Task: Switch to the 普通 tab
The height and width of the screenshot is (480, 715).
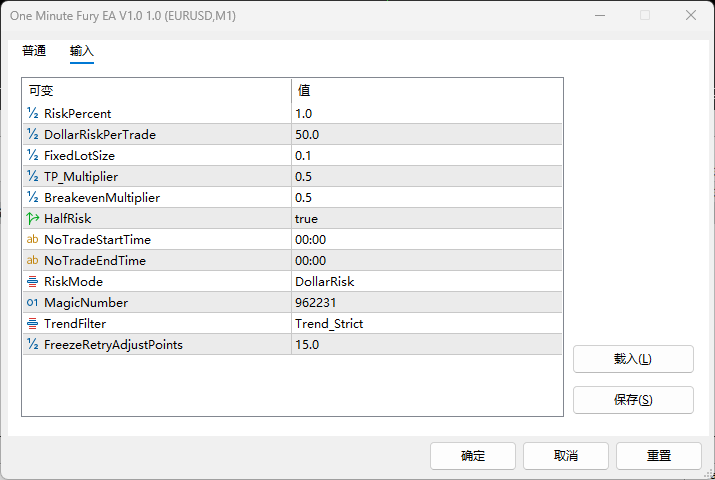Action: pos(34,51)
